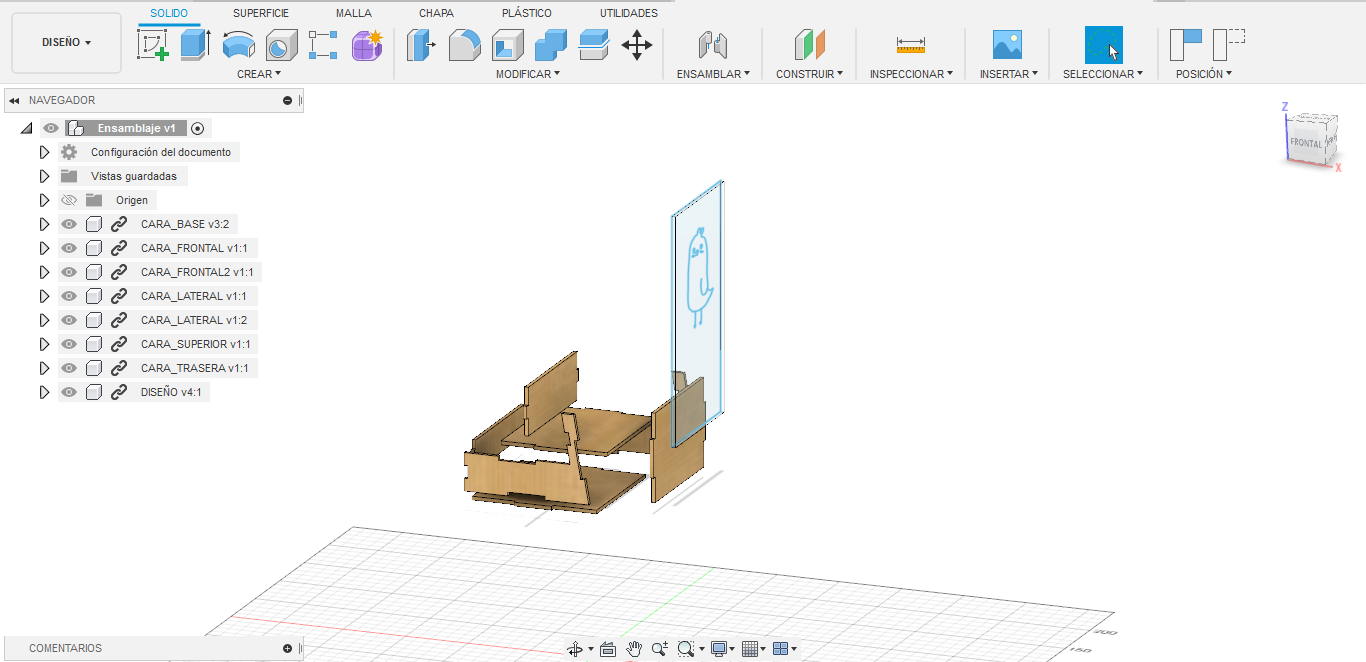
Task: Switch to the SUPERFICIE tab
Action: coord(261,13)
